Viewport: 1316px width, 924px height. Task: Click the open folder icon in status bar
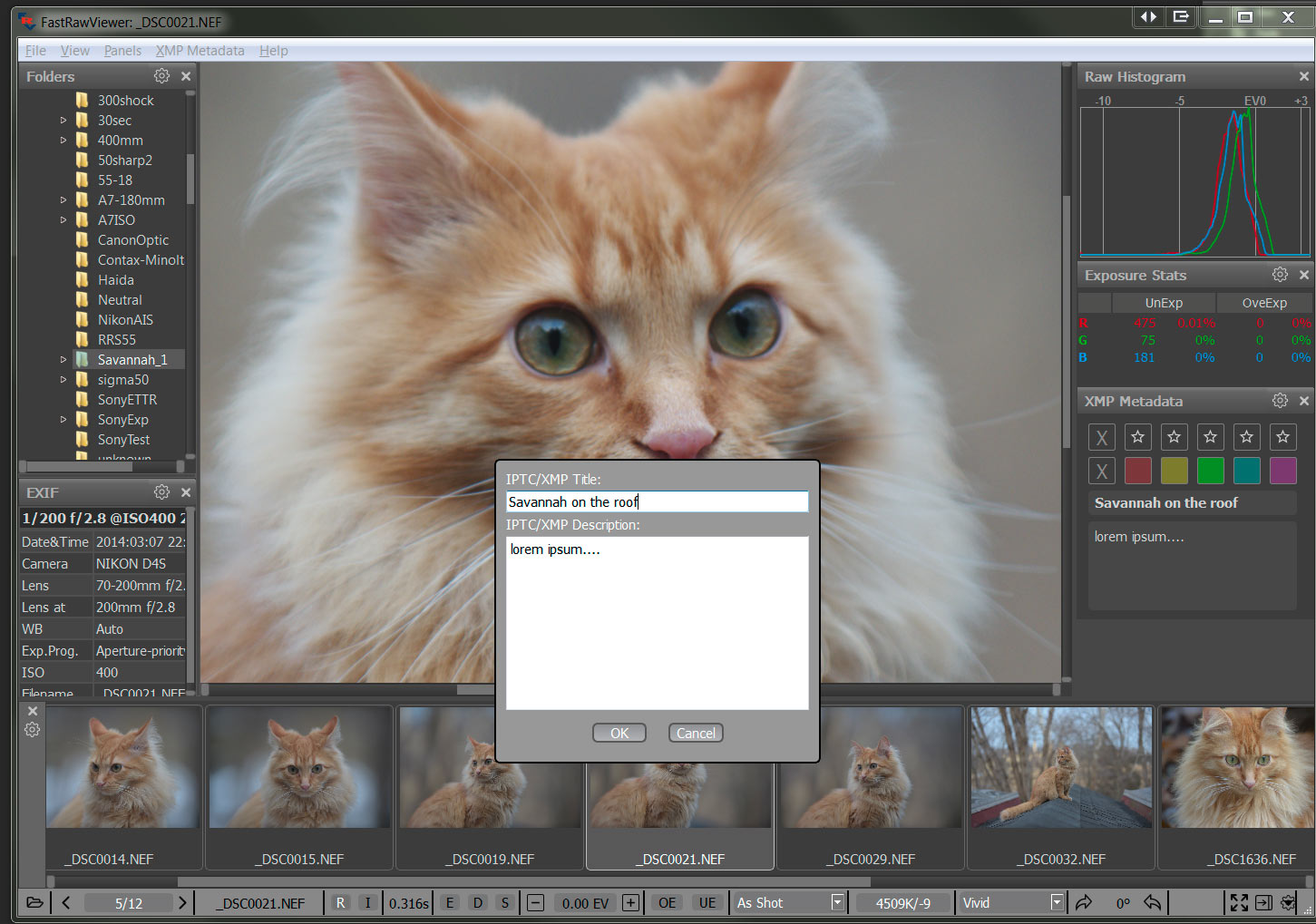34,902
